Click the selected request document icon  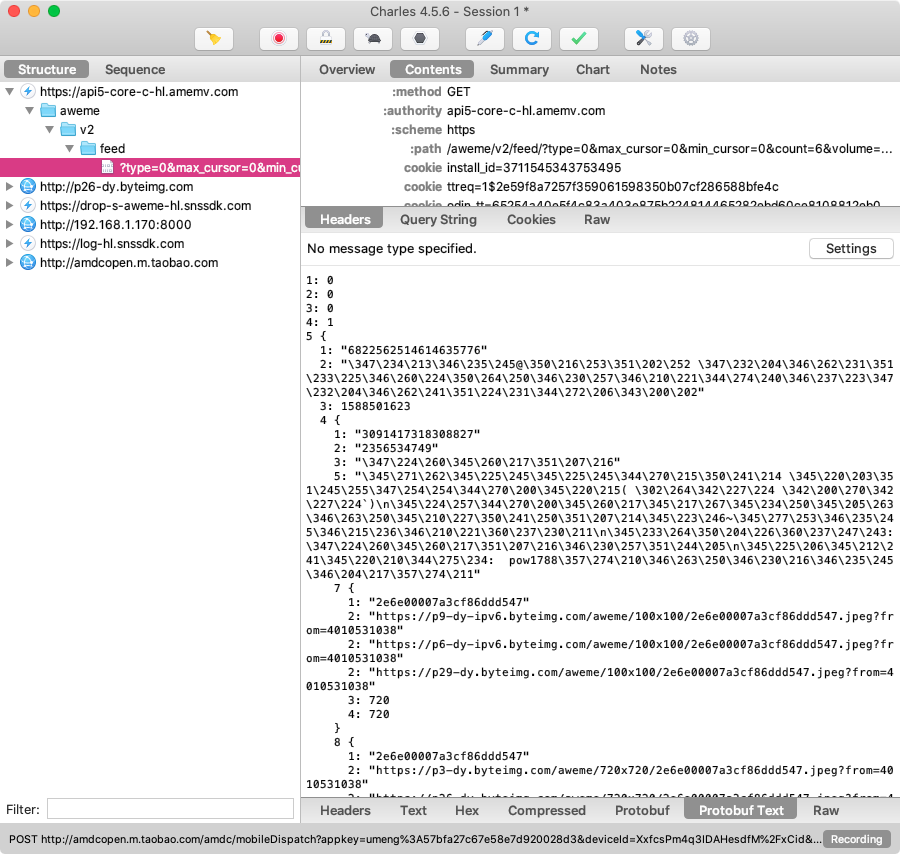coord(107,167)
